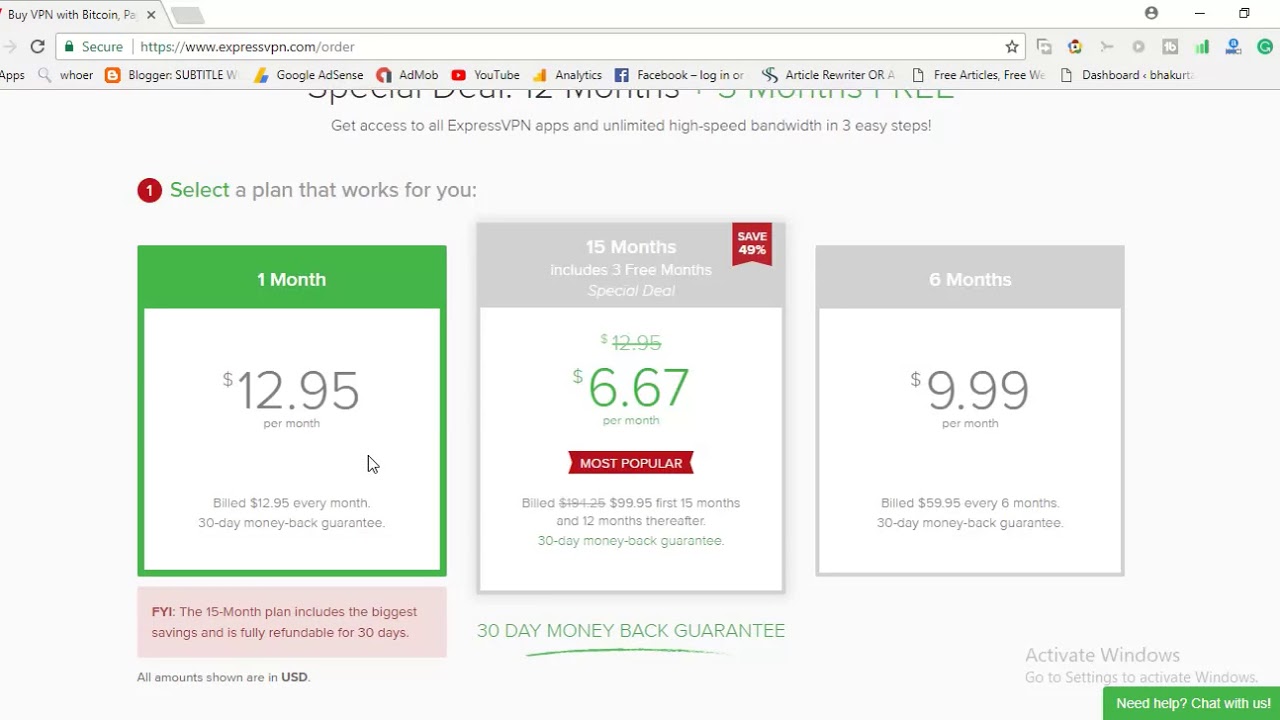Restore down the Chrome window

[x=1244, y=13]
